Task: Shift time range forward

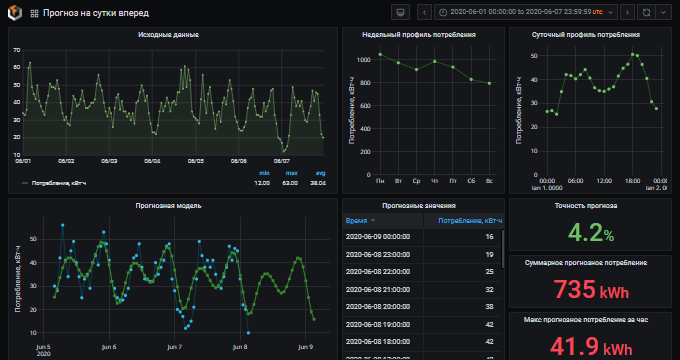Action: pyautogui.click(x=627, y=12)
